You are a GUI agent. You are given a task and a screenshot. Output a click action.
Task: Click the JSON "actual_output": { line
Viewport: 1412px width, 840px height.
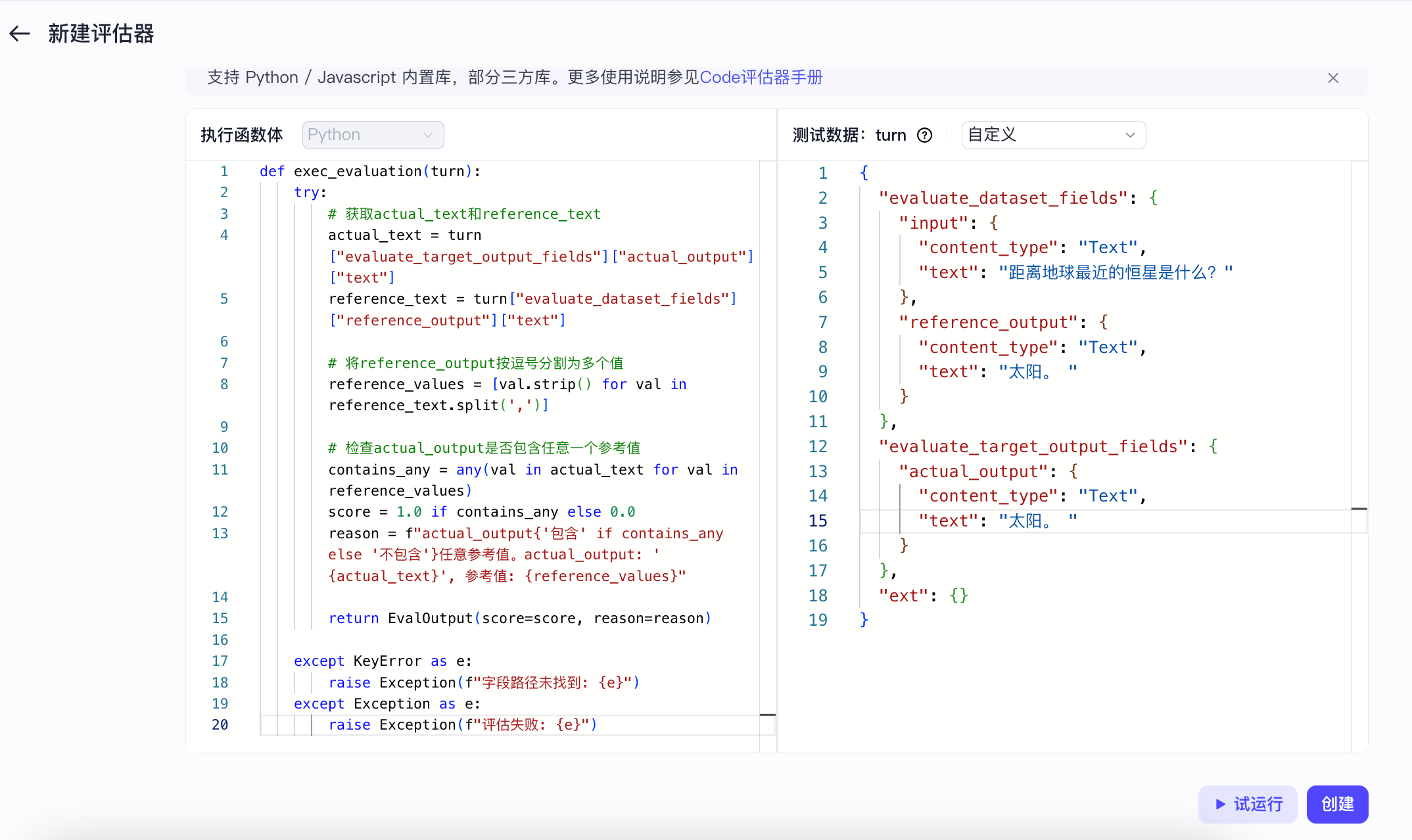[x=989, y=471]
